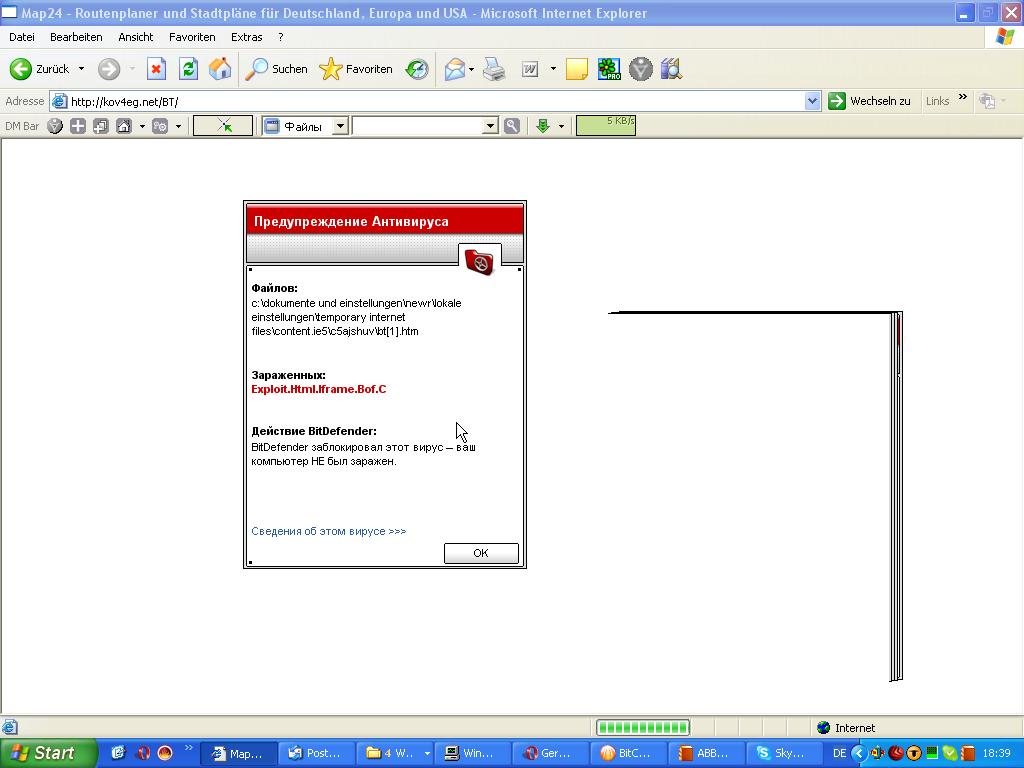Open the Extras menu
Screen dimensions: 1024x768
click(247, 37)
